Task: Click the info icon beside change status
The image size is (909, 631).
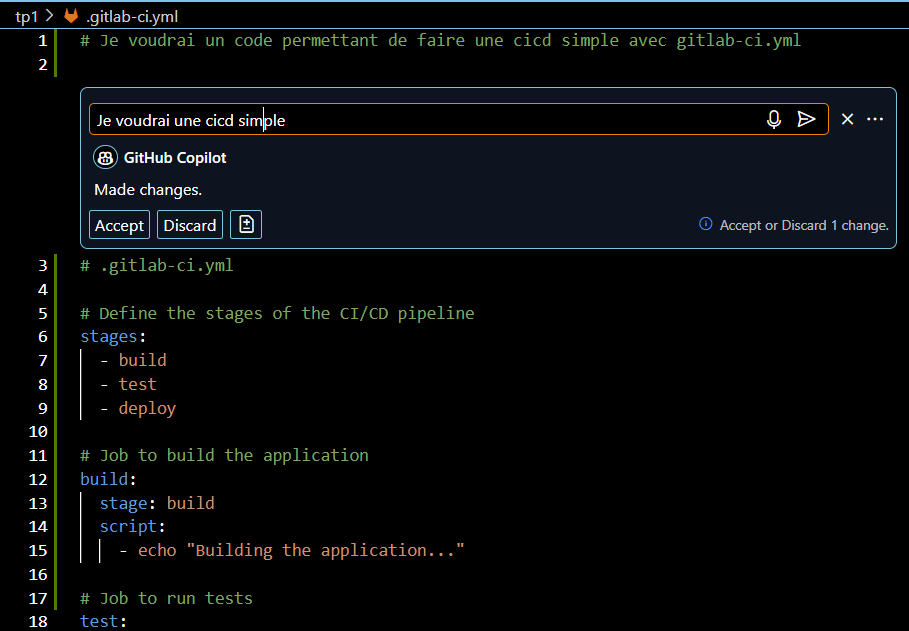Action: [x=706, y=225]
